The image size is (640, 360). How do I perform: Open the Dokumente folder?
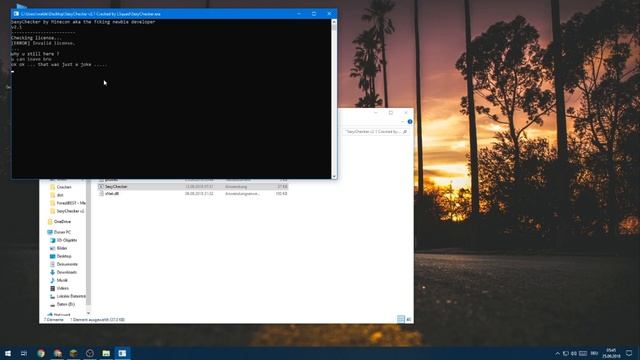click(64, 264)
